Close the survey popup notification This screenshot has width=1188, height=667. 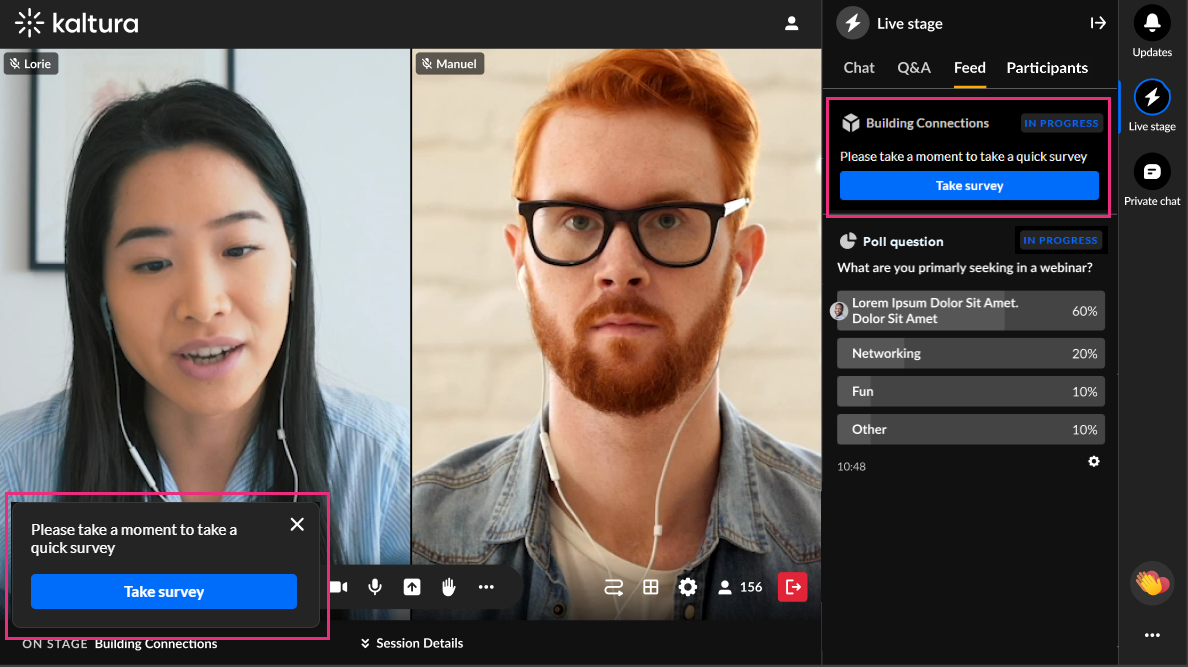click(x=297, y=524)
